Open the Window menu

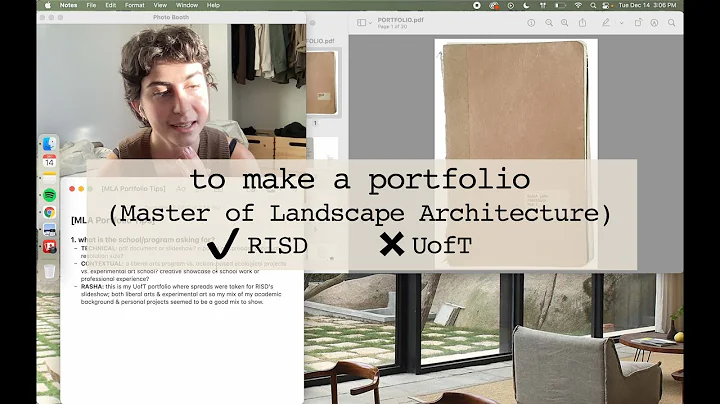[187, 5]
